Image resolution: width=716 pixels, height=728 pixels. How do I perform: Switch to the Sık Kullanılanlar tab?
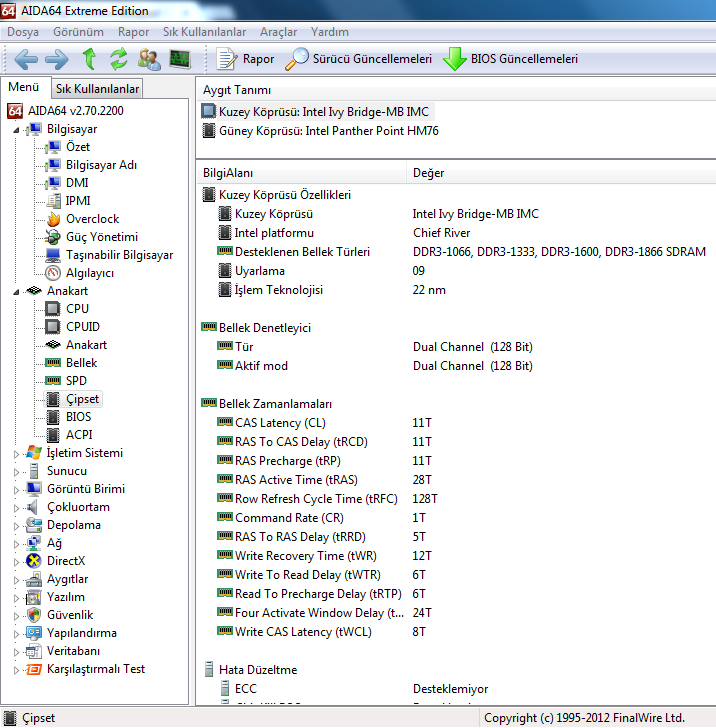coord(97,89)
